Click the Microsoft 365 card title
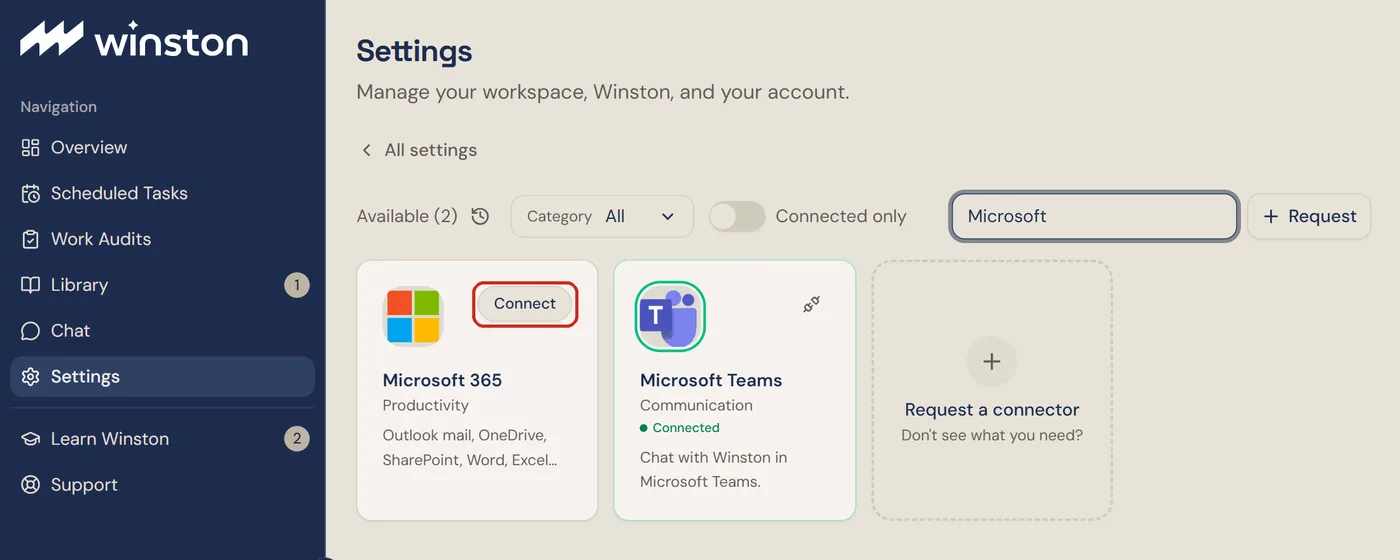 442,380
